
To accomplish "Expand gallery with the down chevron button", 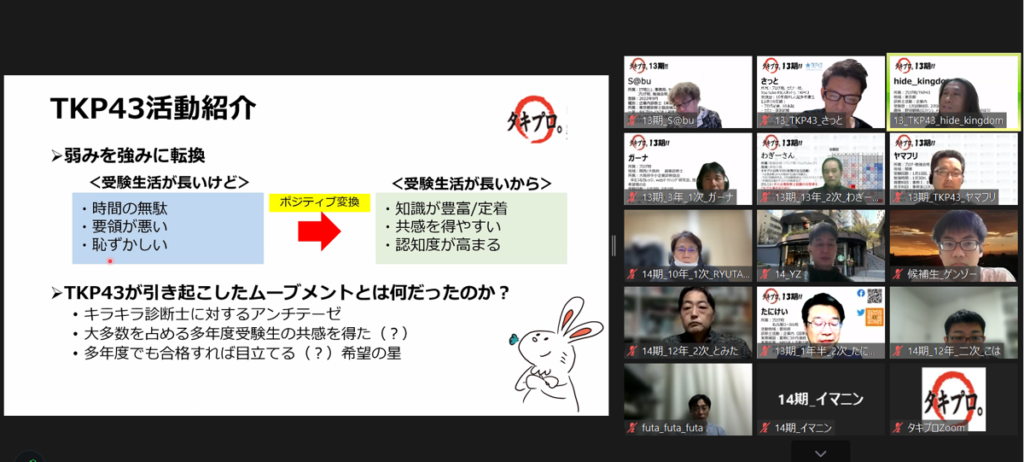I will click(820, 452).
